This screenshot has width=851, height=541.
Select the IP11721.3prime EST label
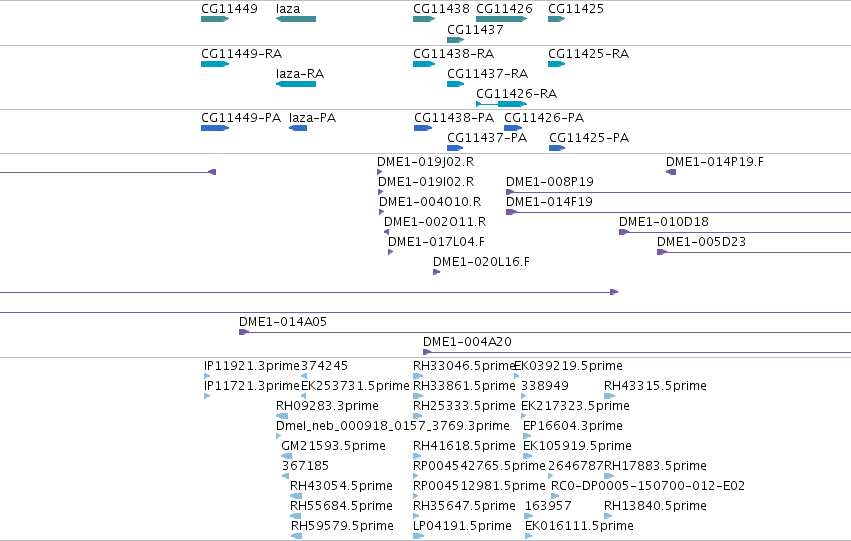coord(252,386)
